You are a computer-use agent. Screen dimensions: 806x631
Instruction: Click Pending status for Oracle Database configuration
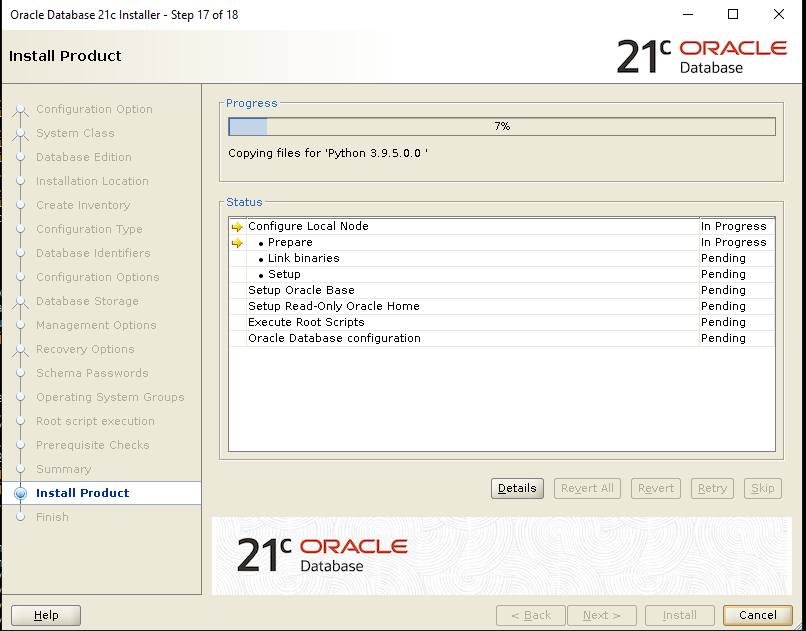[x=723, y=338]
